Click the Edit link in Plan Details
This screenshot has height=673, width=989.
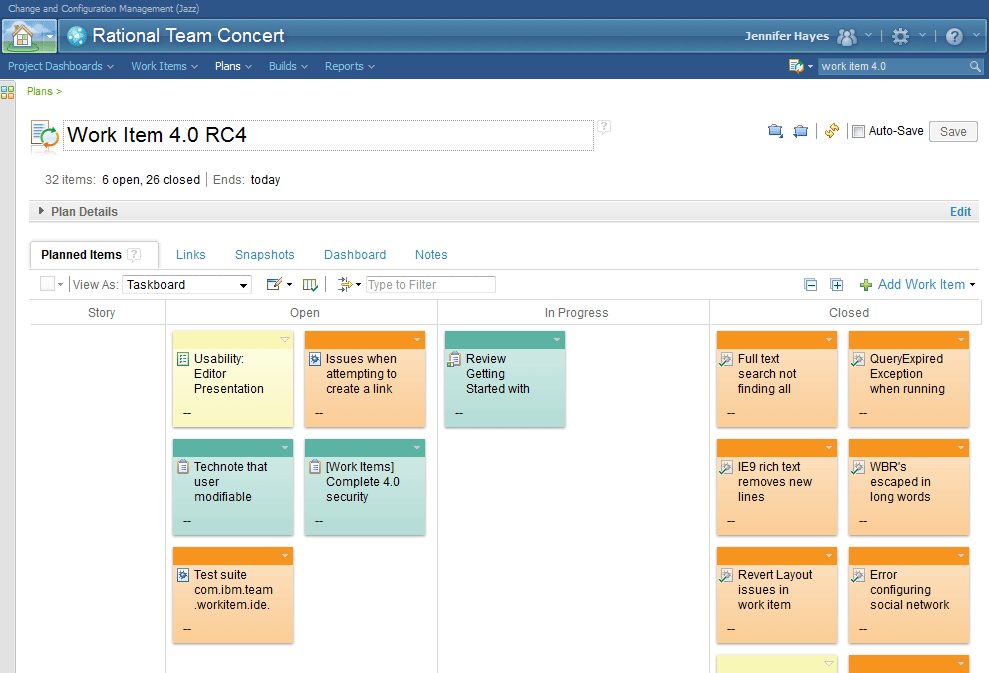[x=960, y=212]
